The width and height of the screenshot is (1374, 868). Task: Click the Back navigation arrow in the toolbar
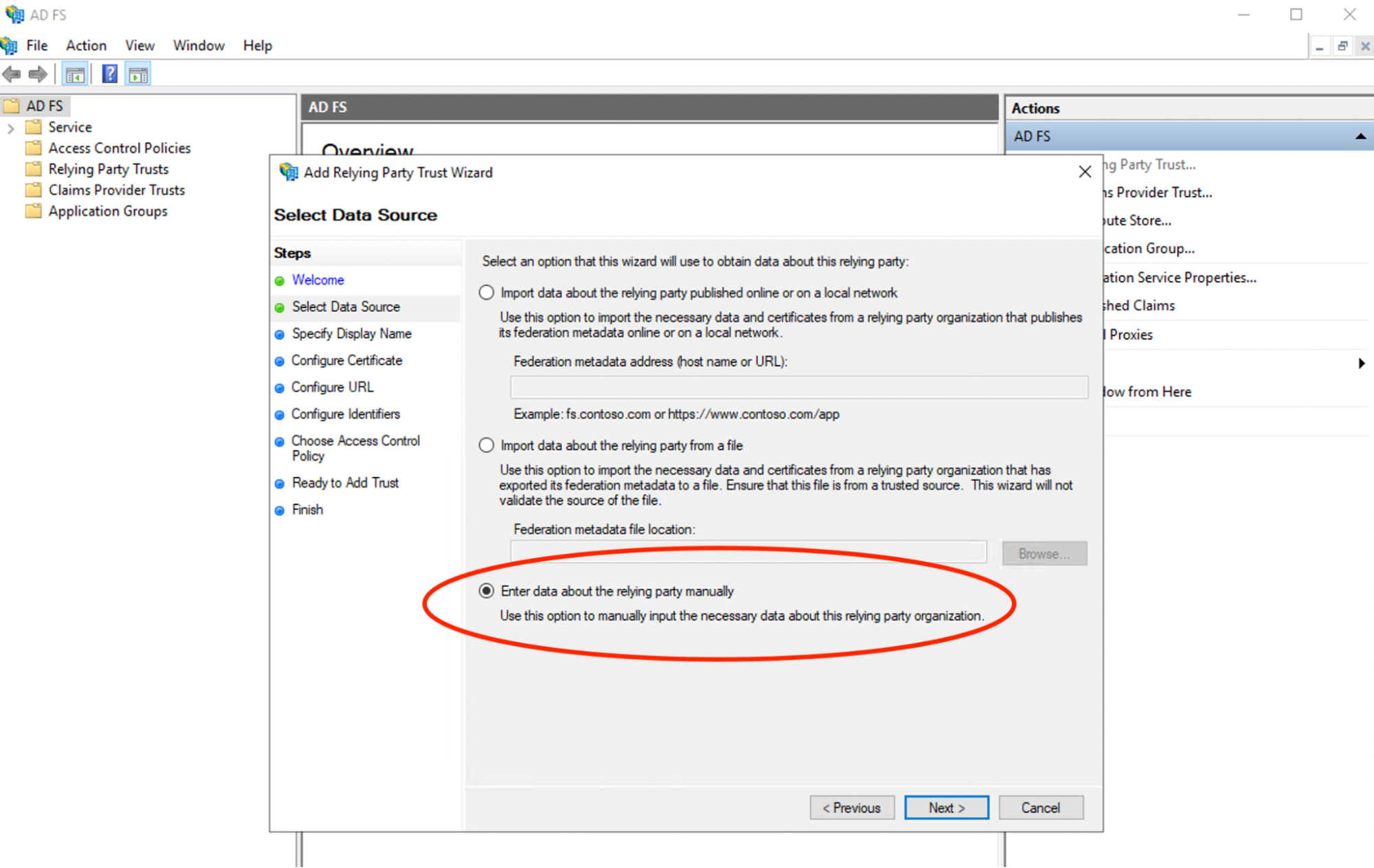[11, 74]
